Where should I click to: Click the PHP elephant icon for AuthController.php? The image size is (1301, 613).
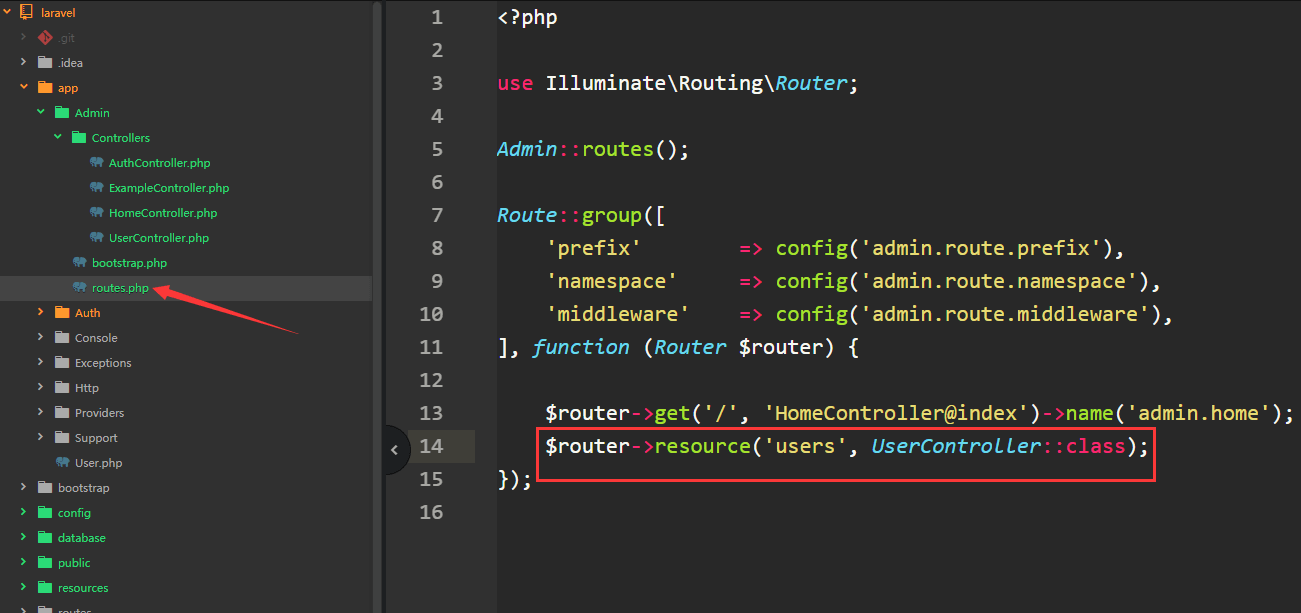tap(96, 163)
